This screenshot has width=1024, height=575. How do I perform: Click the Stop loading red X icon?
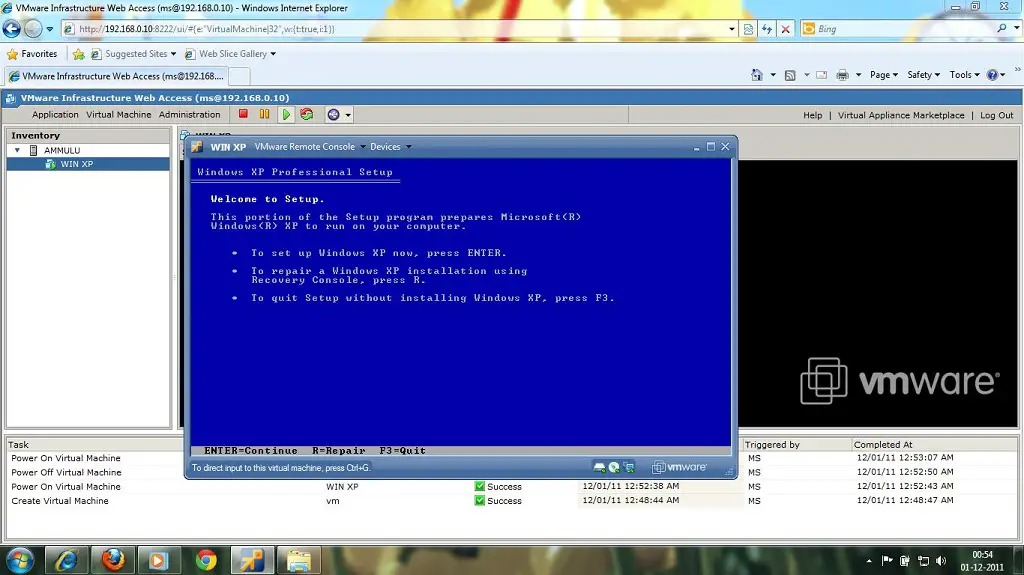point(786,29)
